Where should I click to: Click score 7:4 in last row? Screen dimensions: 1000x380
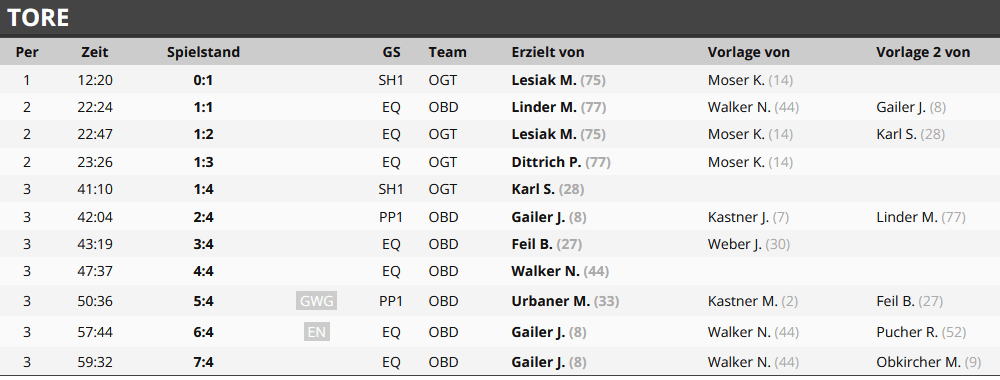pos(203,362)
